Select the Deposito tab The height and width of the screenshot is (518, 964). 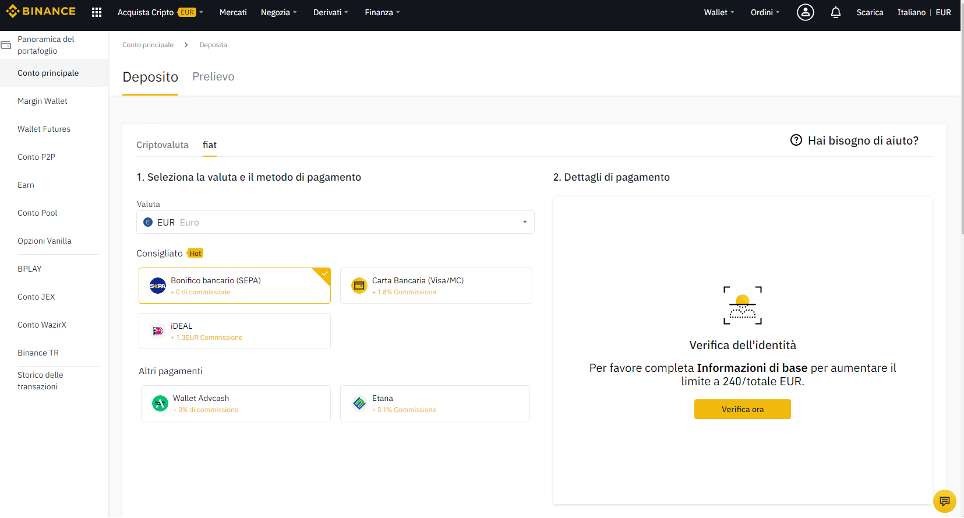coord(150,77)
